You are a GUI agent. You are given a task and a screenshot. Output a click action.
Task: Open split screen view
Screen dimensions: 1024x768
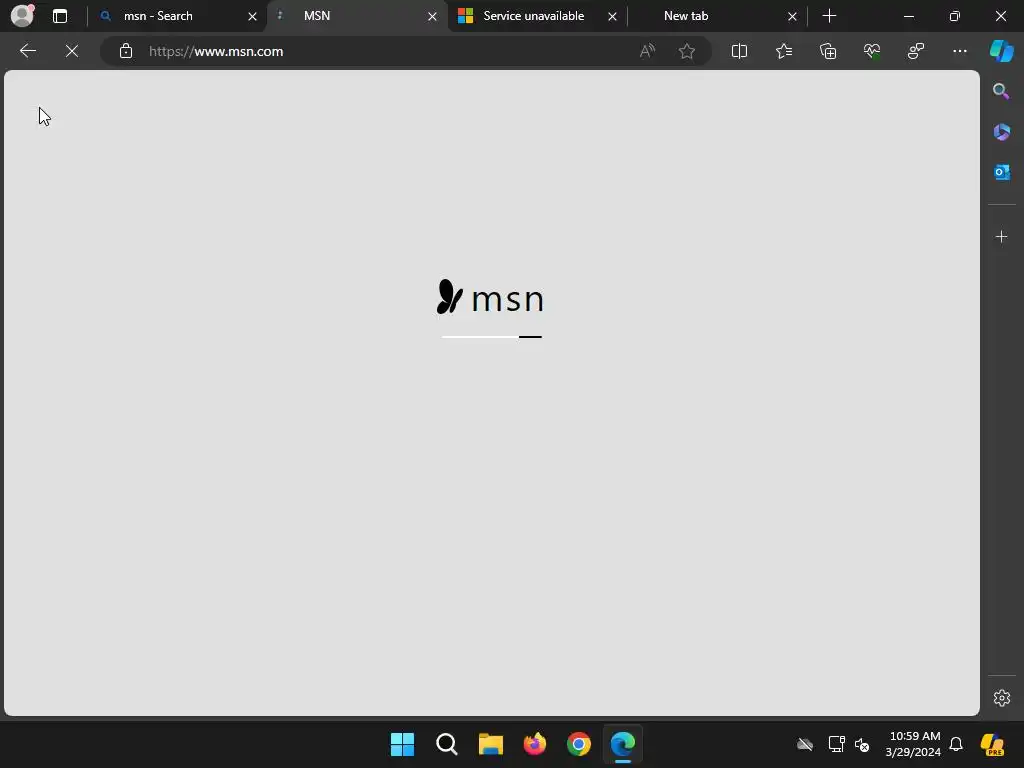pos(739,51)
